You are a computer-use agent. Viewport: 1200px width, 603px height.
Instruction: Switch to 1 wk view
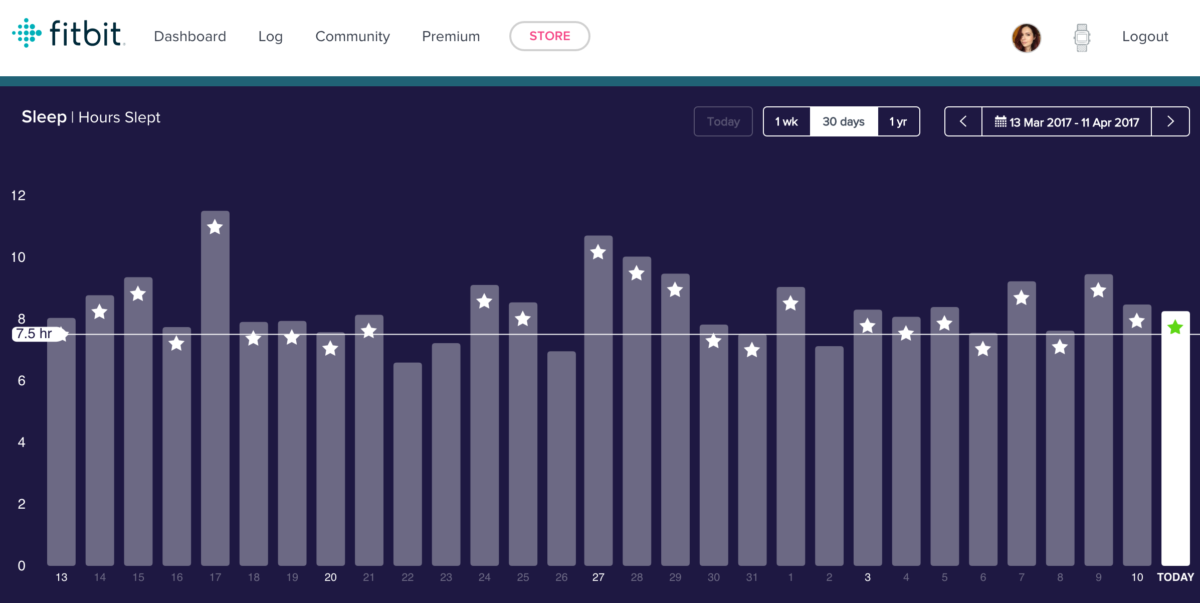786,122
